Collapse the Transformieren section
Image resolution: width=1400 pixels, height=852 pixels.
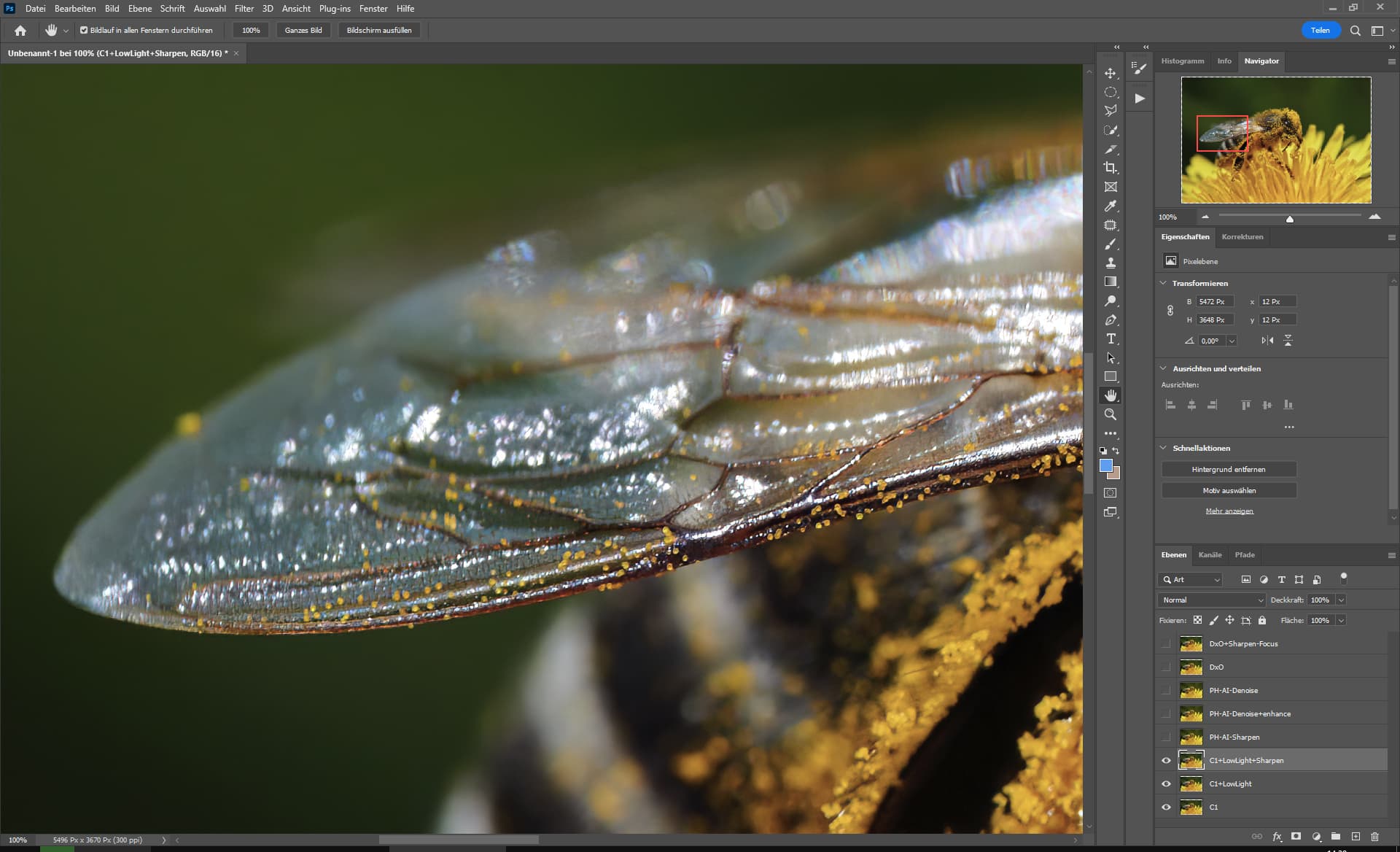[1163, 283]
